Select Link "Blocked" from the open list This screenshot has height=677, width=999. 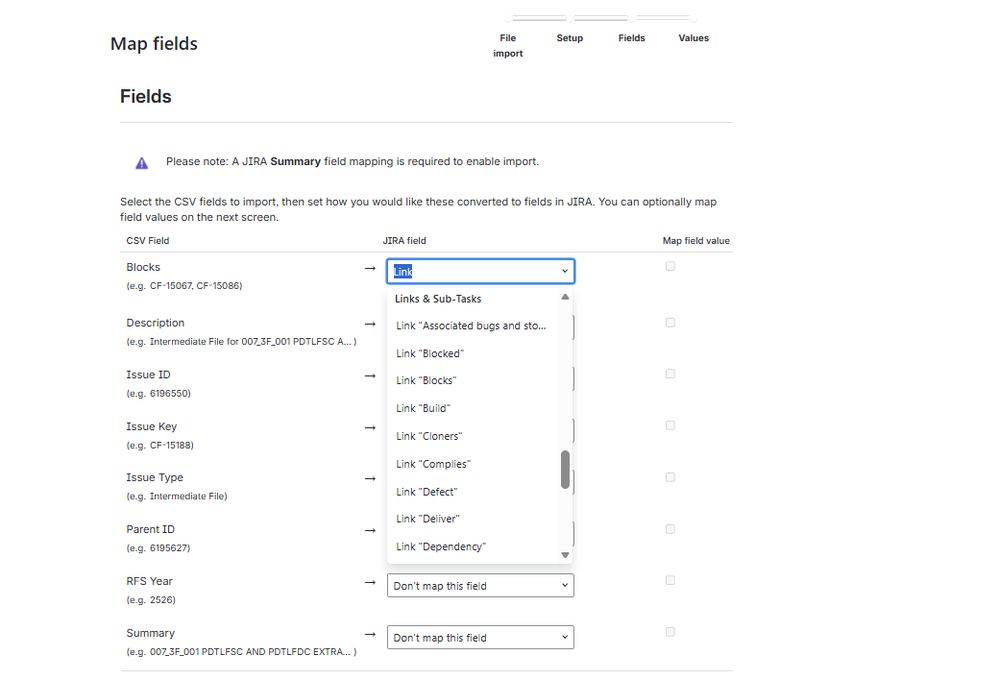[429, 352]
